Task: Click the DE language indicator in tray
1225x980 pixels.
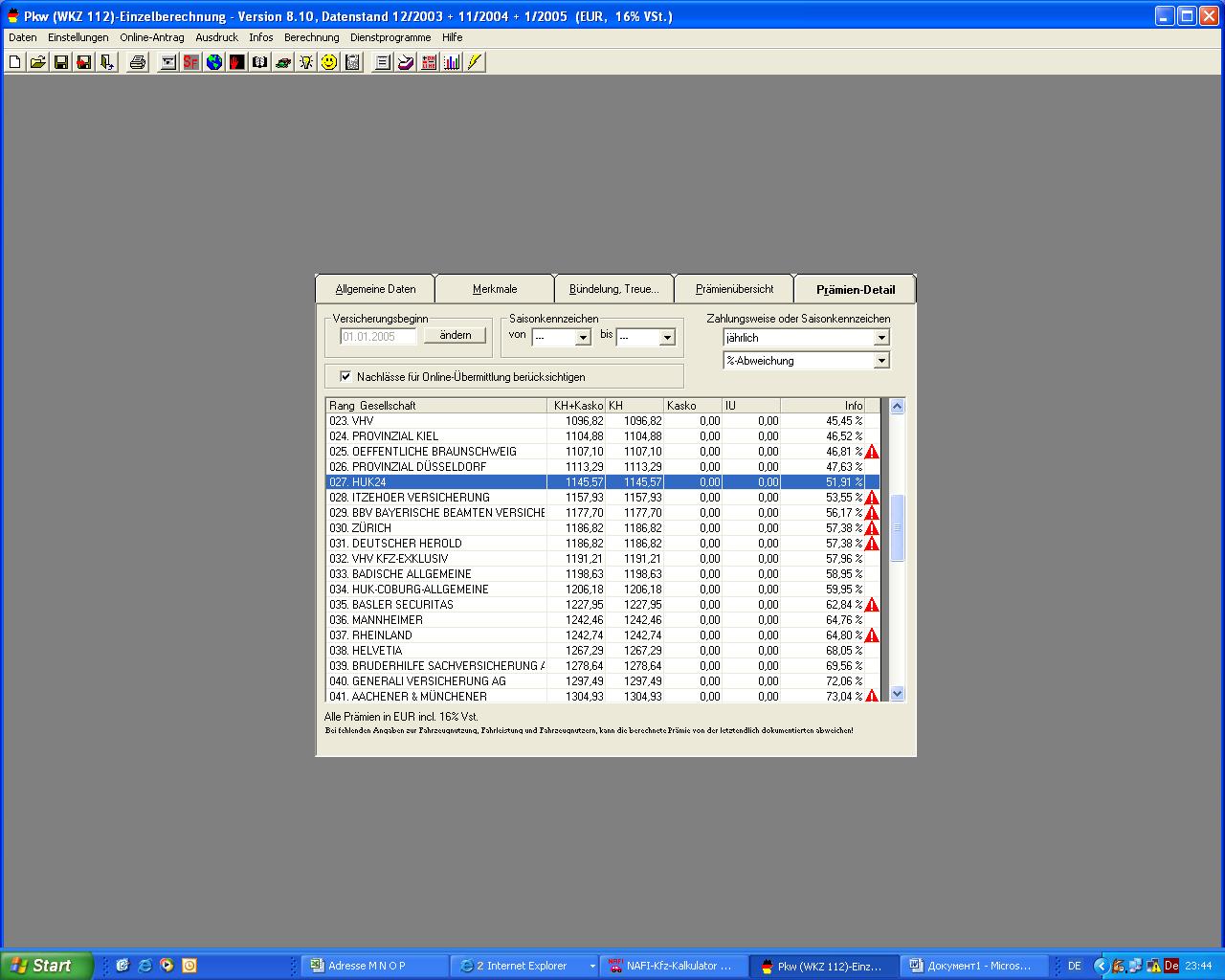Action: pyautogui.click(x=1074, y=966)
